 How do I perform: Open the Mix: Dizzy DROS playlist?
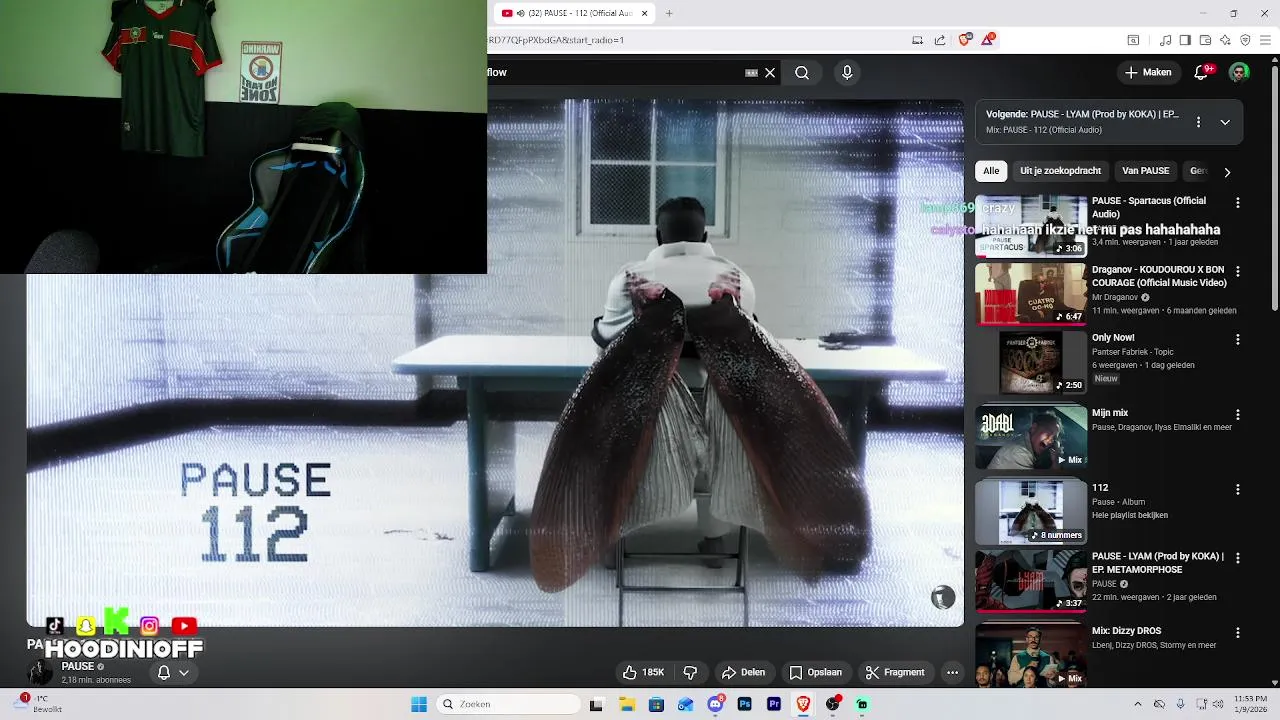click(1031, 655)
